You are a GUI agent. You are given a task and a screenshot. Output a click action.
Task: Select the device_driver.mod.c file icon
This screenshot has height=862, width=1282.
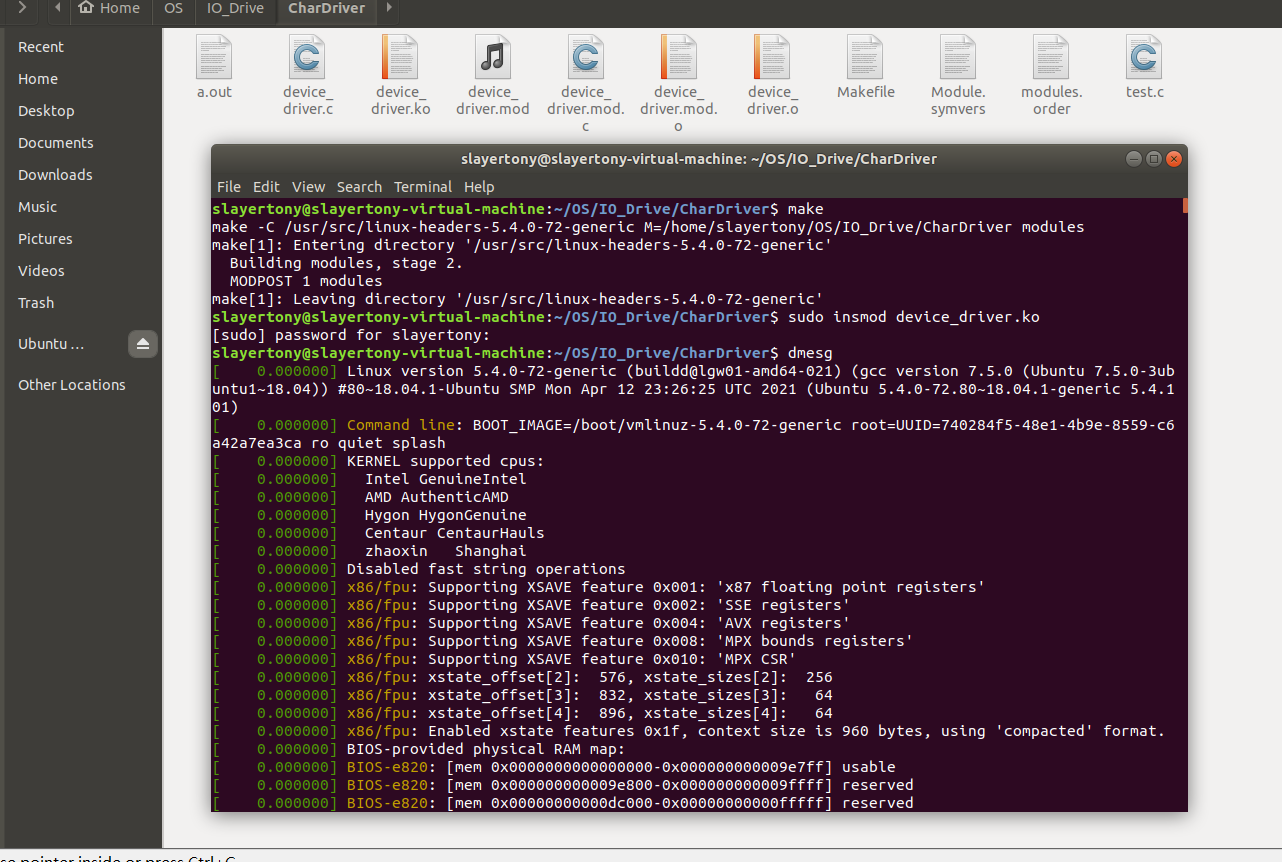(586, 57)
